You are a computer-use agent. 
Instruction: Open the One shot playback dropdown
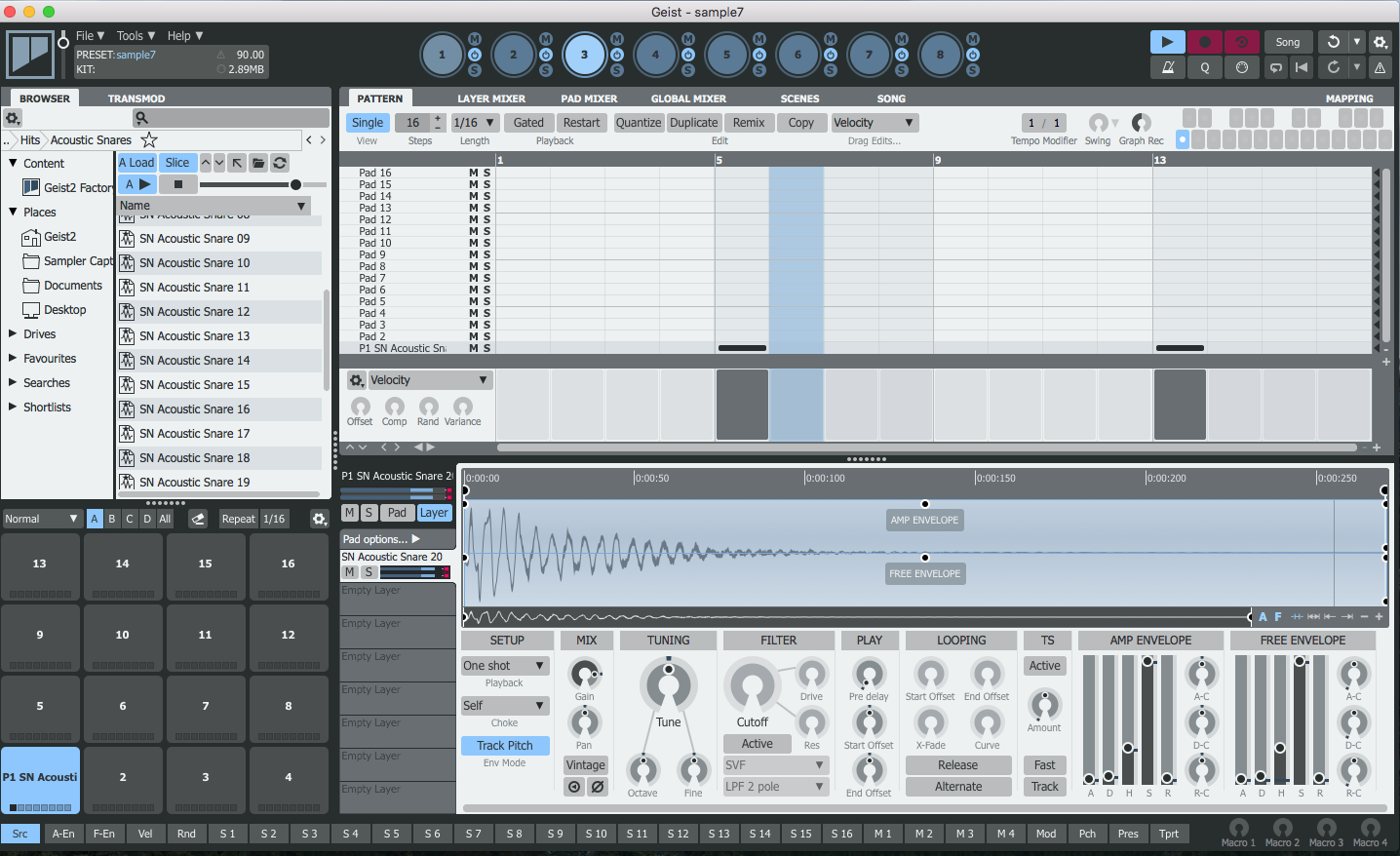pos(505,666)
